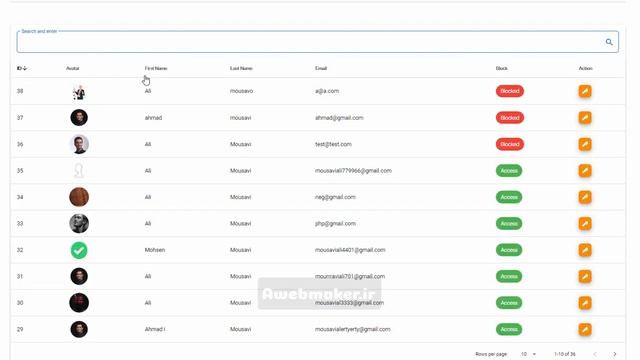Open the rows per page dropdown
640x360 pixels.
(x=528, y=354)
